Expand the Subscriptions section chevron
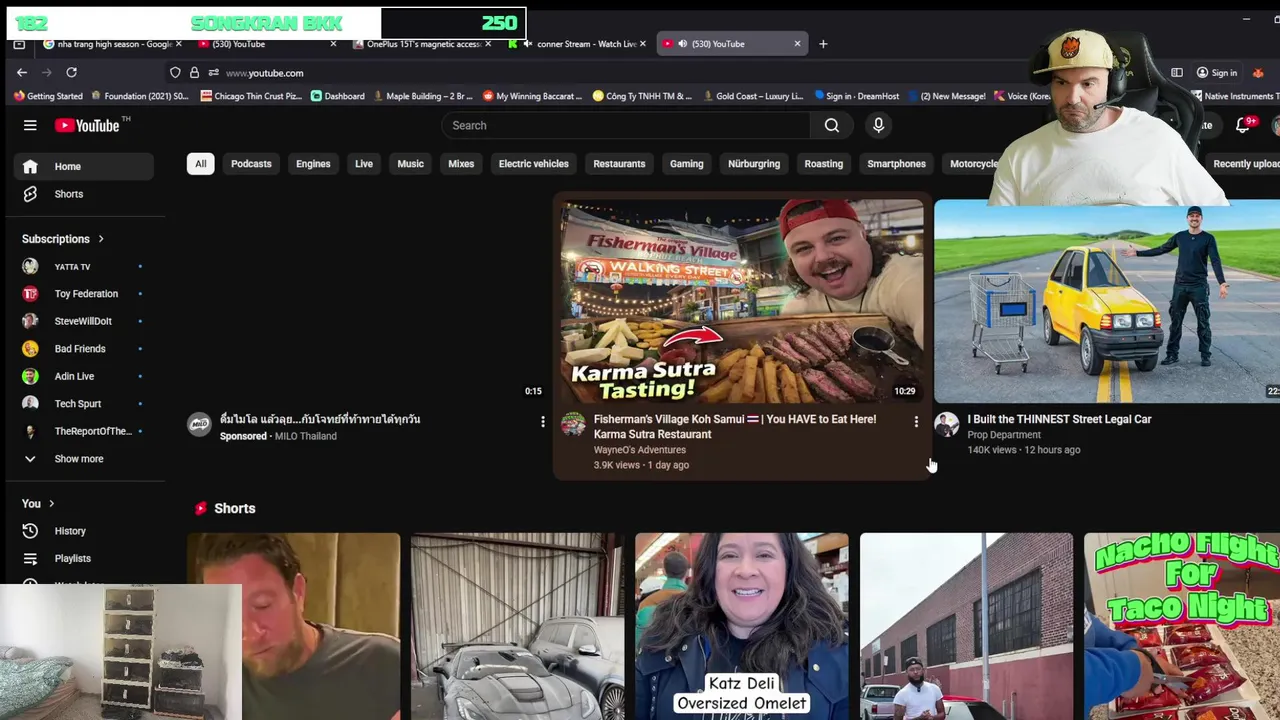 (101, 239)
